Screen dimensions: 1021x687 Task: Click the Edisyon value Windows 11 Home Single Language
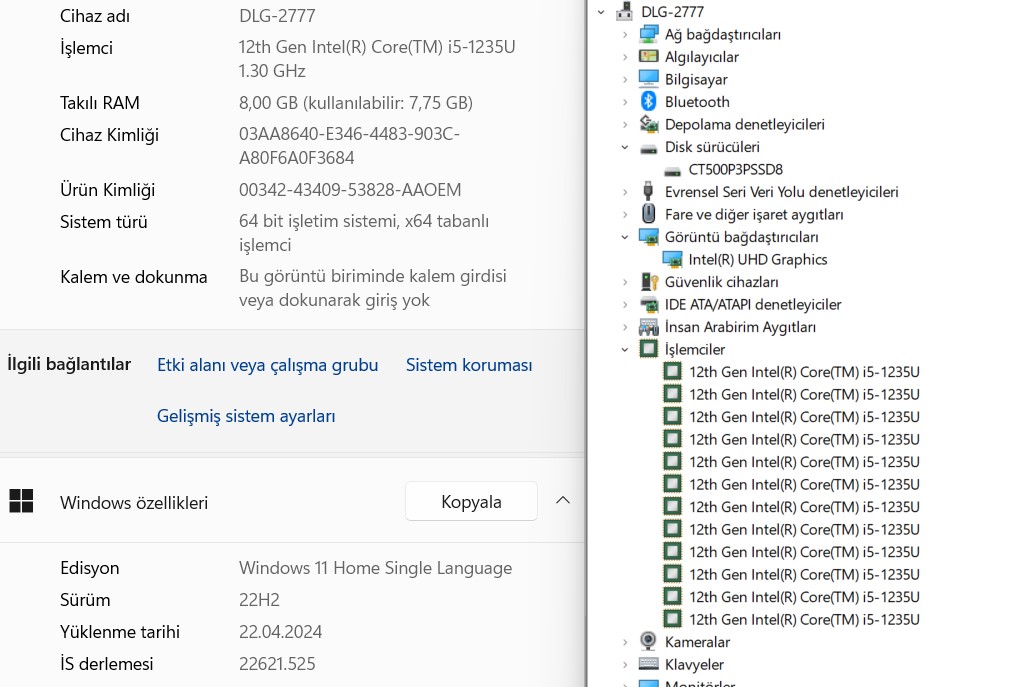376,568
